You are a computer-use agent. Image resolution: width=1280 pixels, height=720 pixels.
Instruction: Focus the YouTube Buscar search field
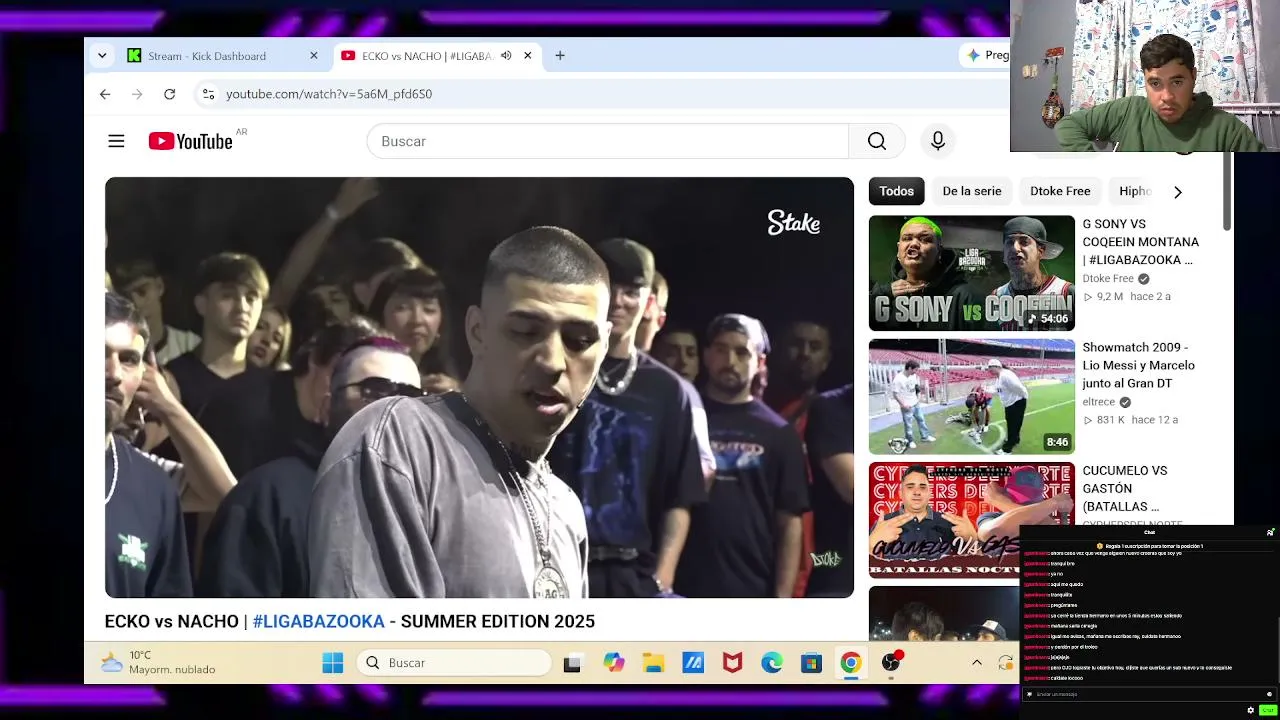pos(608,141)
